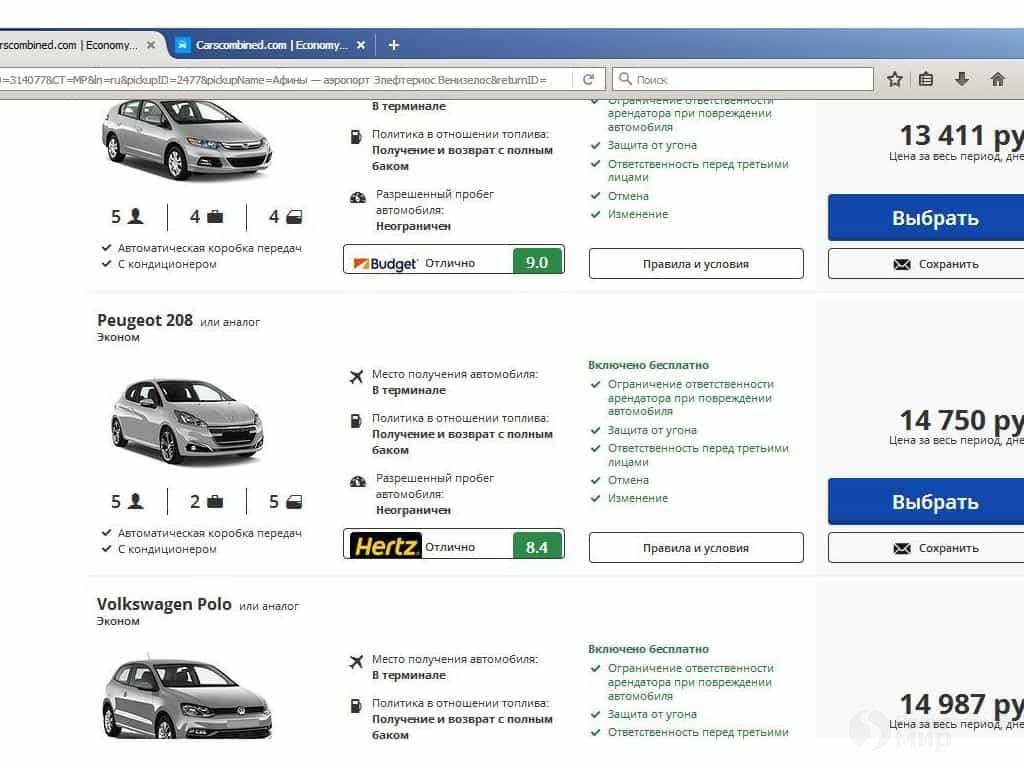Image resolution: width=1024 pixels, height=768 pixels.
Task: Click the Budget supplier rating 9.0 box
Action: (x=454, y=260)
